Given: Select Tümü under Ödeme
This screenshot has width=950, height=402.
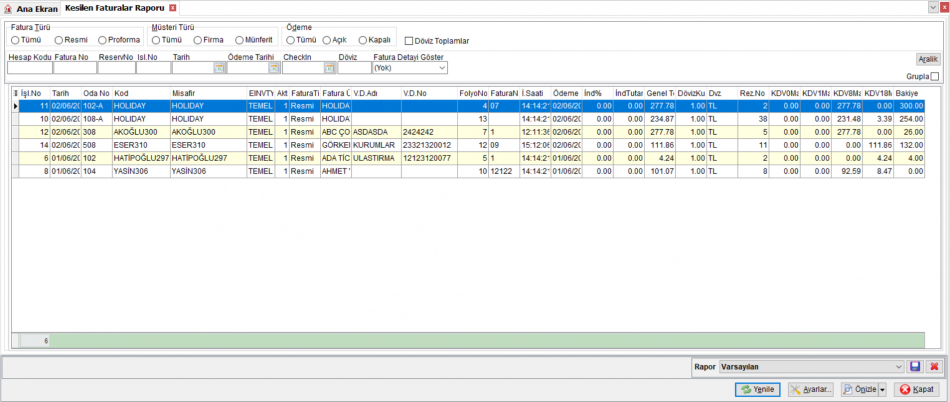Looking at the screenshot, I should (x=291, y=40).
